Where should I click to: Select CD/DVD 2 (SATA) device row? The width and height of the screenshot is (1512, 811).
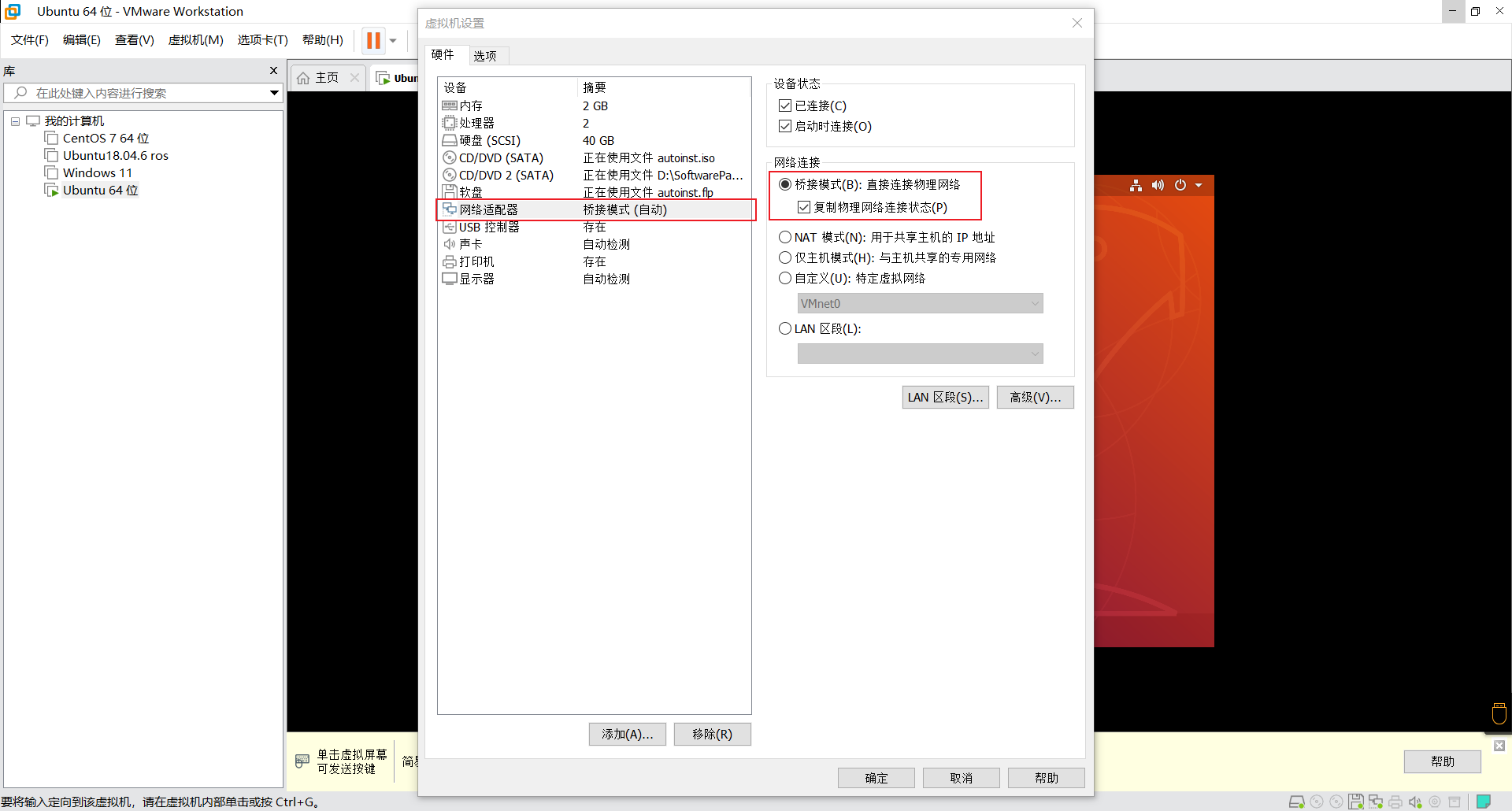595,175
